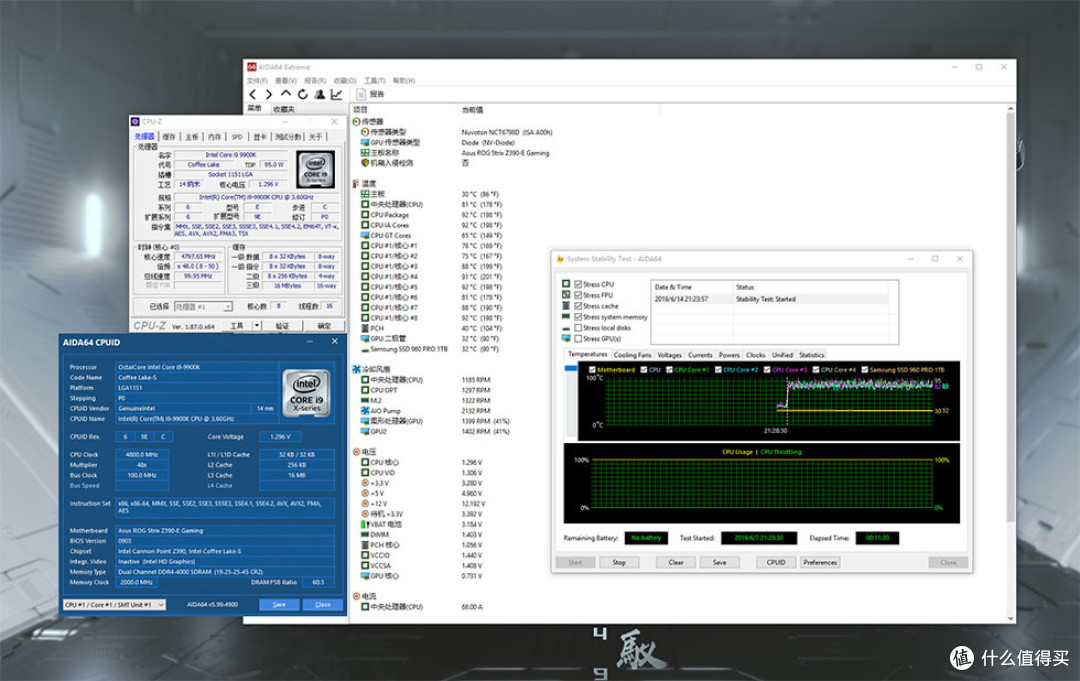
Task: Click the +12 V voltage icon
Action: [x=365, y=503]
